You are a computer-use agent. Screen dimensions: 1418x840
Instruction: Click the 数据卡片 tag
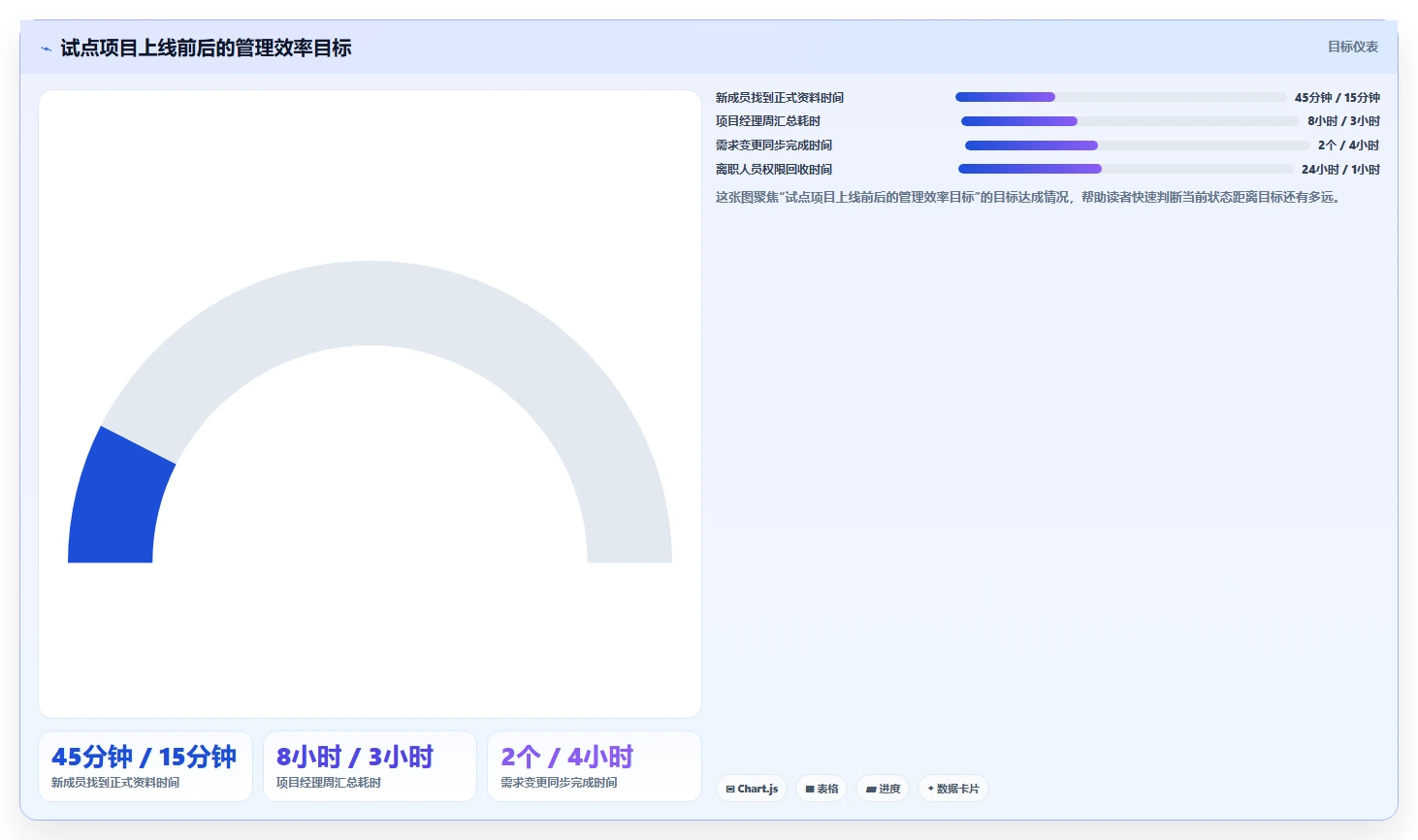(953, 789)
